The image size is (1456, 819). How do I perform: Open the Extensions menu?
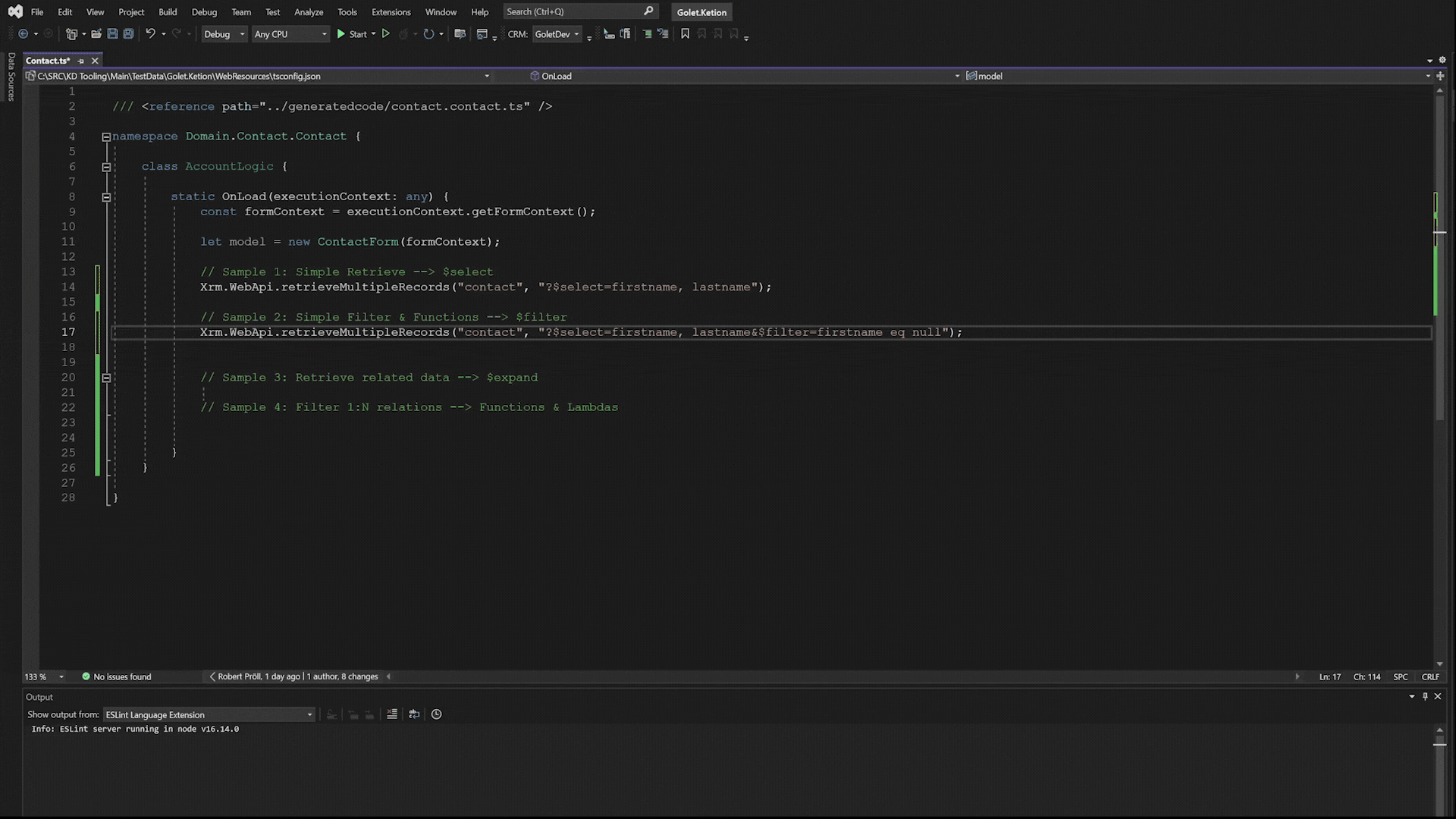click(391, 12)
